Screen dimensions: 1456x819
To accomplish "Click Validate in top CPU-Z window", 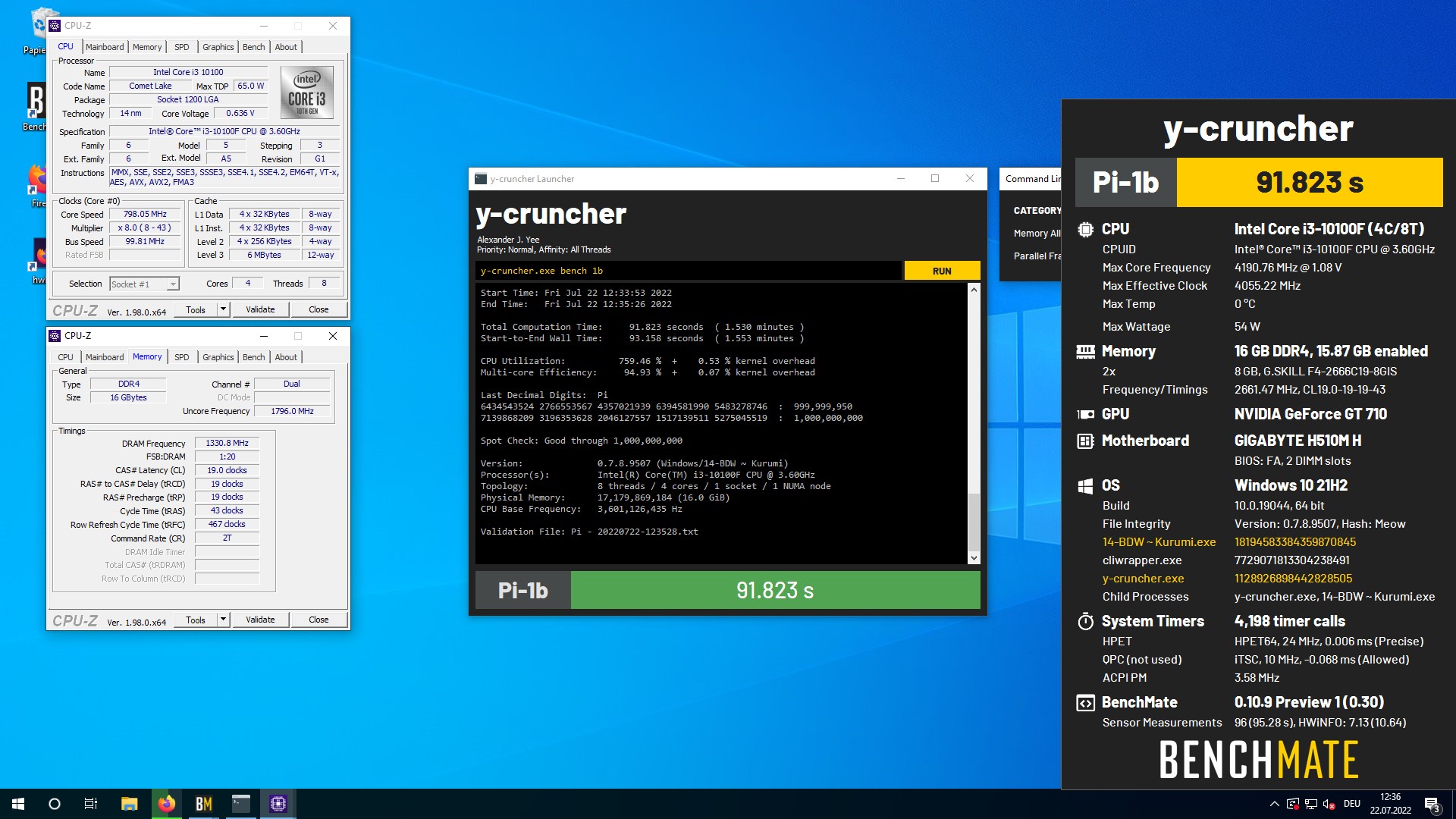I will [x=260, y=309].
